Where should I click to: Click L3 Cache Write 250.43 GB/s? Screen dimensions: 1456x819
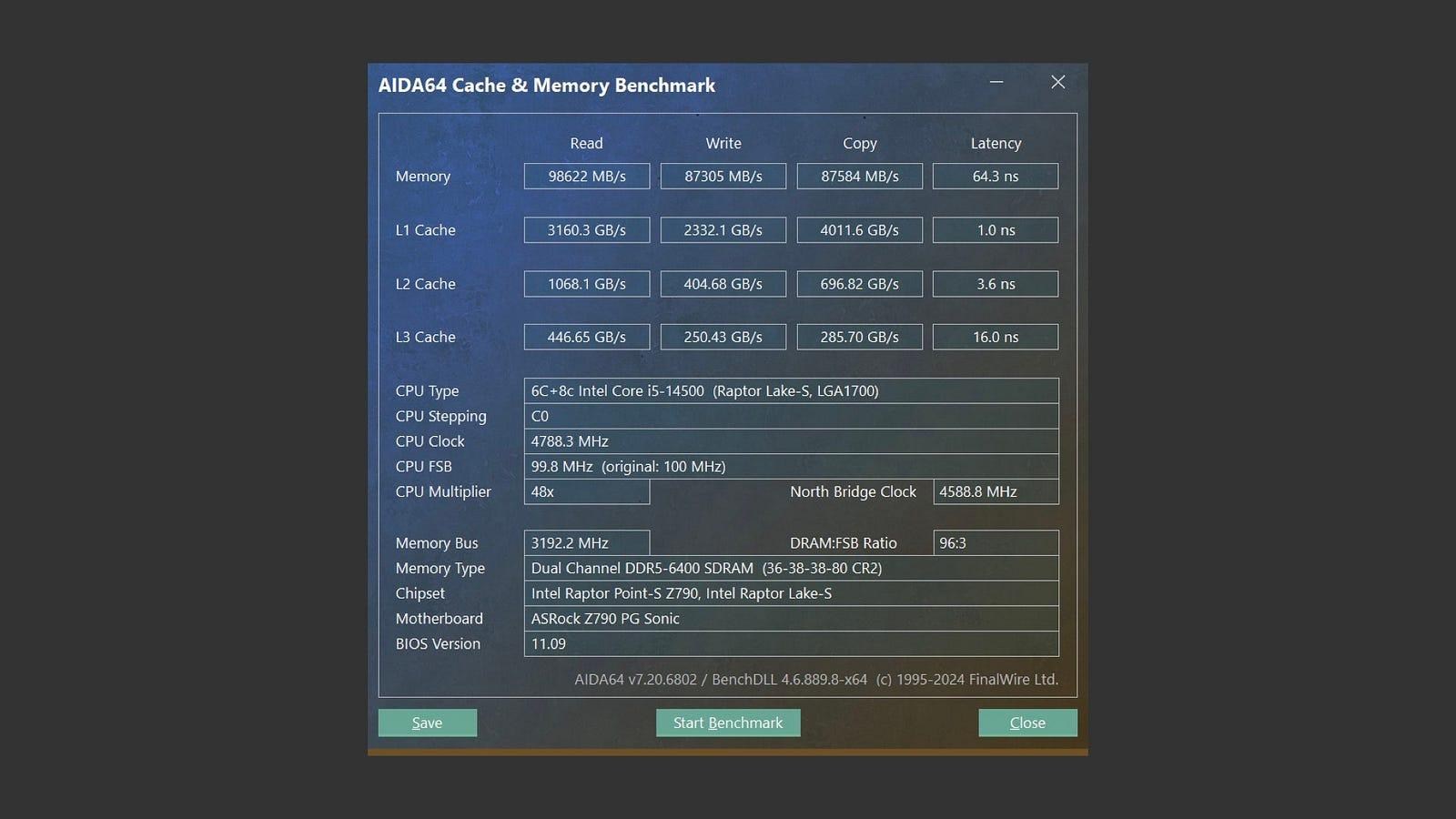tap(723, 337)
